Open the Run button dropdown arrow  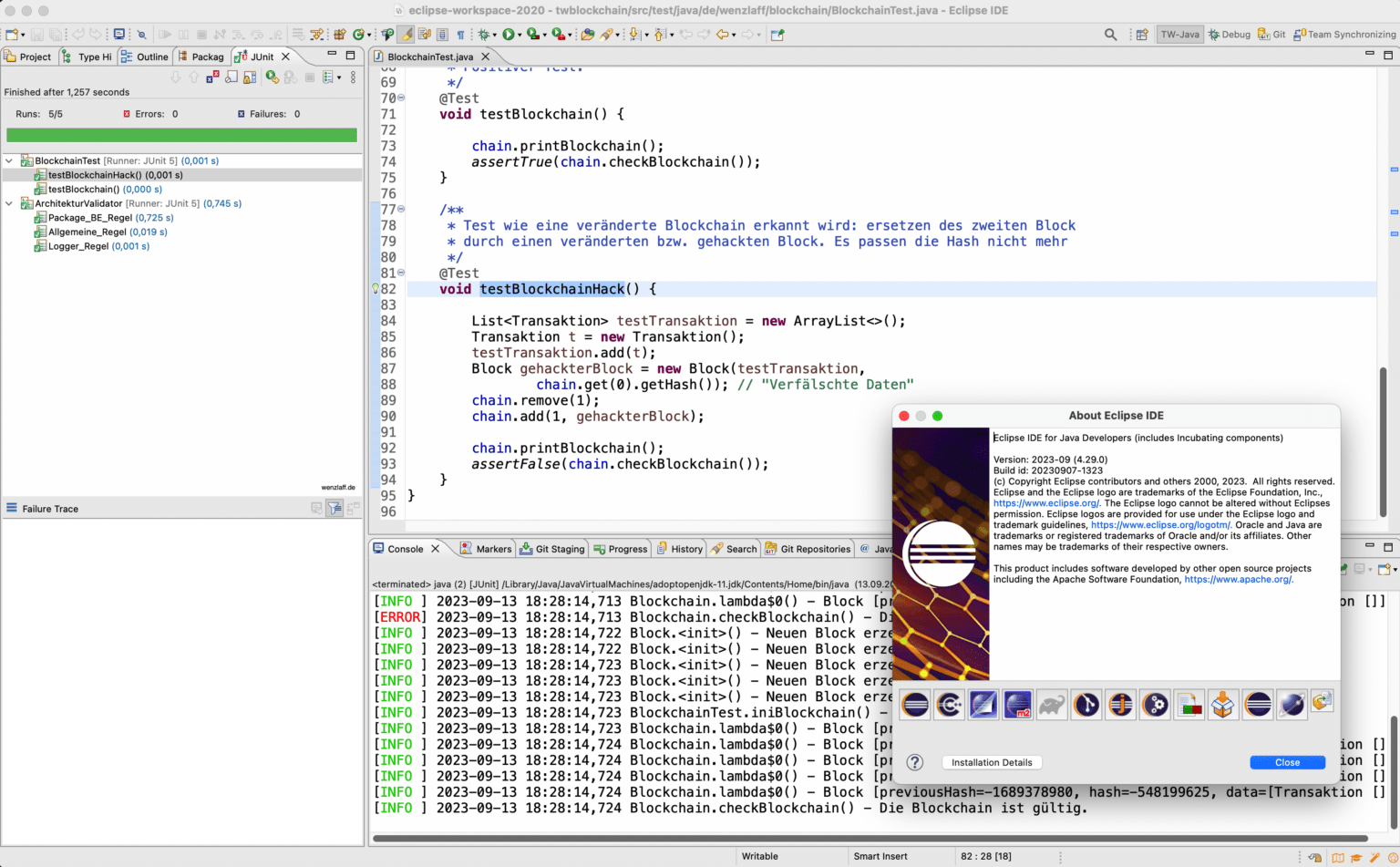[x=520, y=34]
